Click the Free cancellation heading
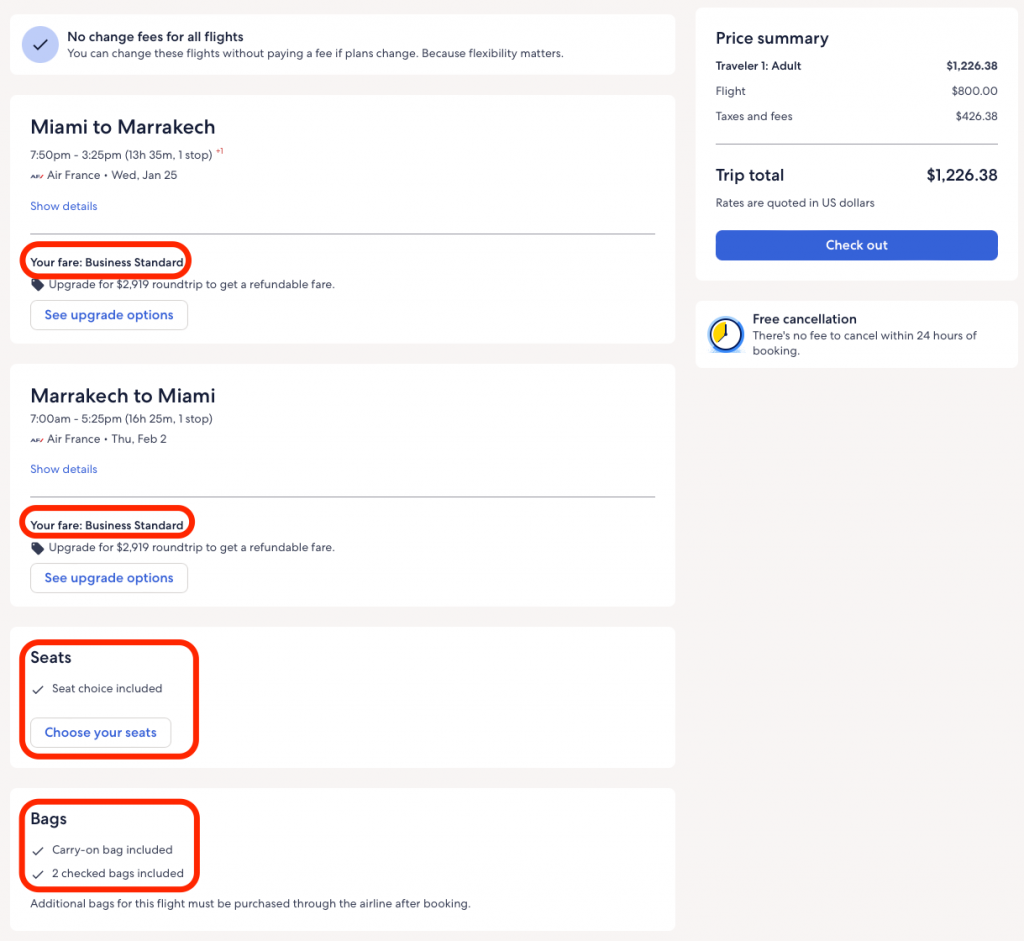This screenshot has height=941, width=1024. point(804,319)
